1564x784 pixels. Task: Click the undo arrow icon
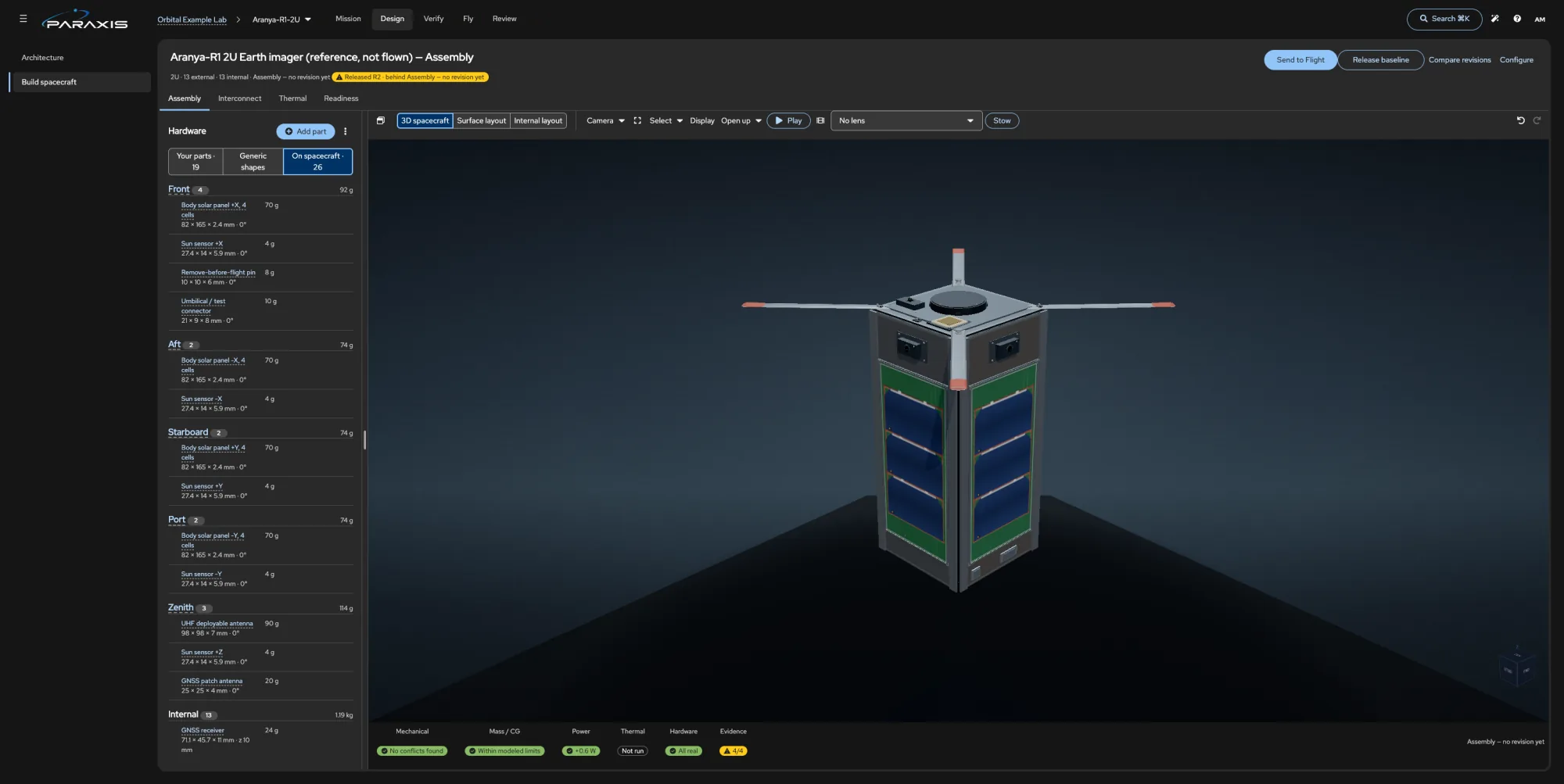[1520, 120]
